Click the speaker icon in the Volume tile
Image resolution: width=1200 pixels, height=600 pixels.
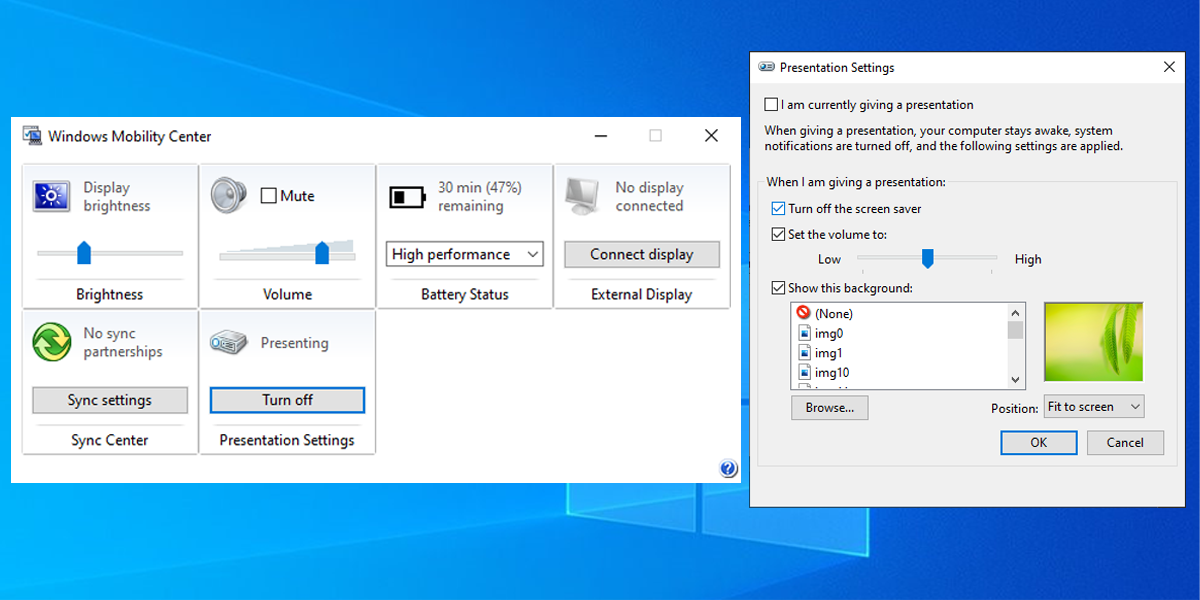(229, 195)
